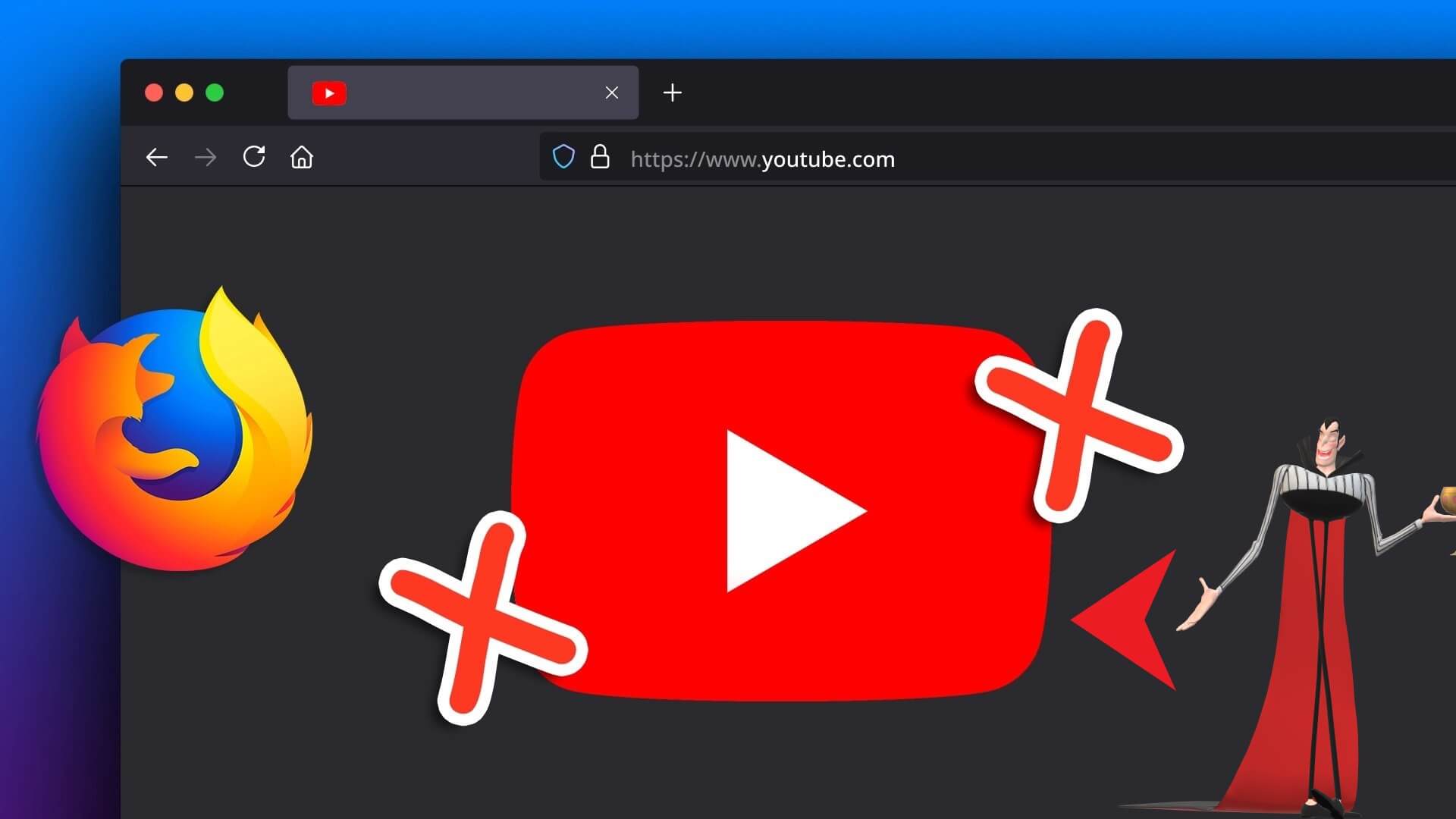Reload the current page
1456x819 pixels.
coord(253,158)
